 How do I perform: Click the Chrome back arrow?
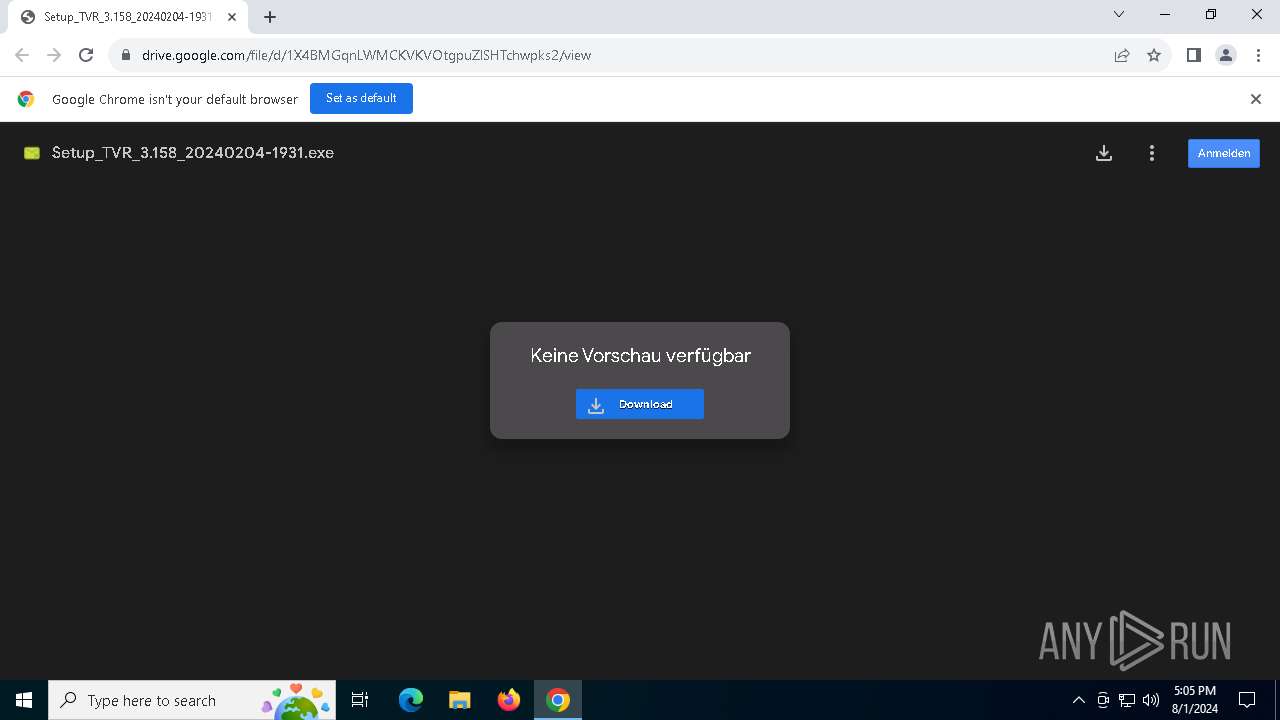[22, 55]
